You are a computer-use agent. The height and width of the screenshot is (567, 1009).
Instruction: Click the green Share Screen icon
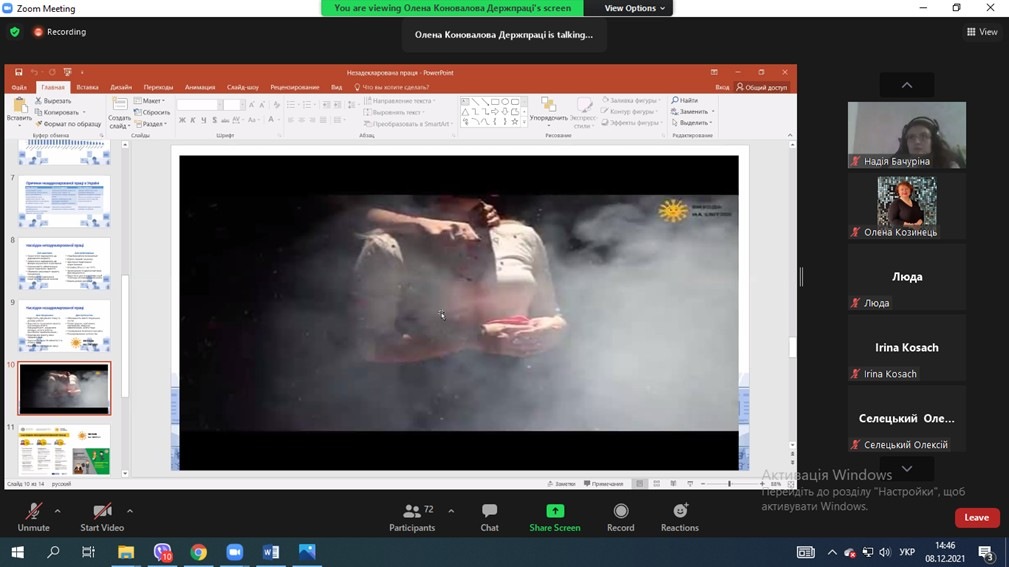click(x=554, y=511)
